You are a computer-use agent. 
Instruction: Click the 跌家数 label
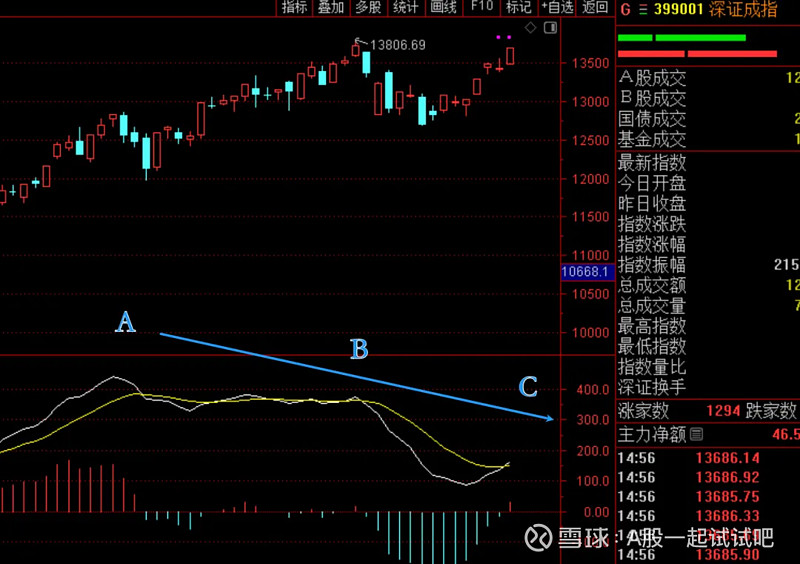click(770, 410)
